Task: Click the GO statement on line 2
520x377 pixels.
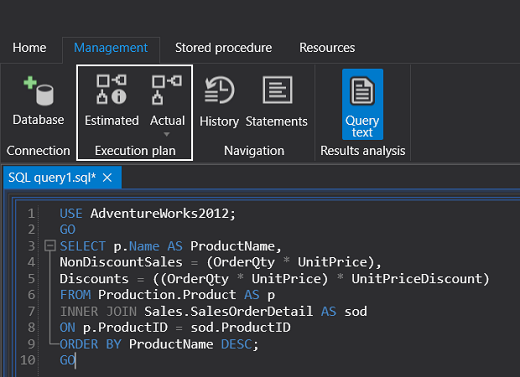Action: pyautogui.click(x=68, y=229)
